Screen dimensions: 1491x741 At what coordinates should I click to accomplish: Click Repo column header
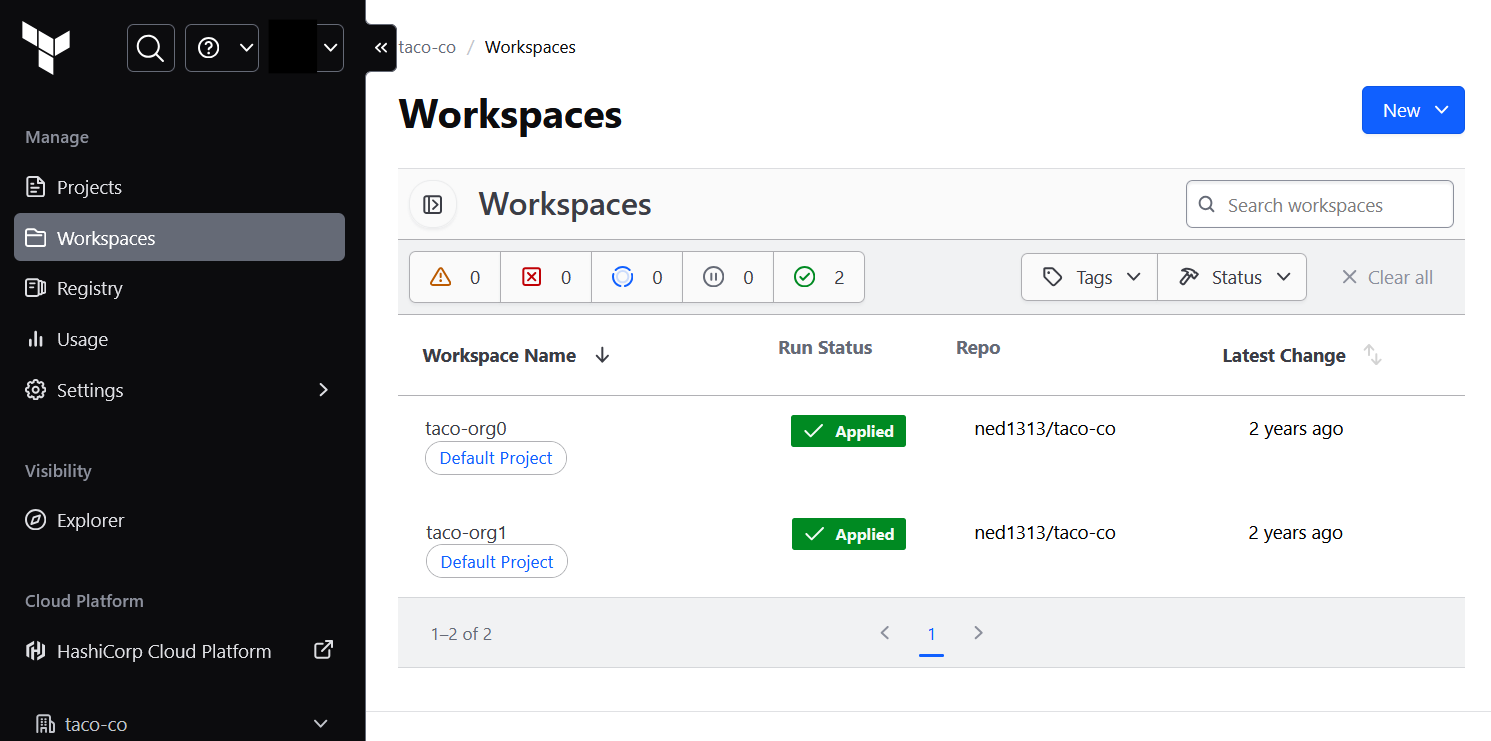click(x=978, y=347)
